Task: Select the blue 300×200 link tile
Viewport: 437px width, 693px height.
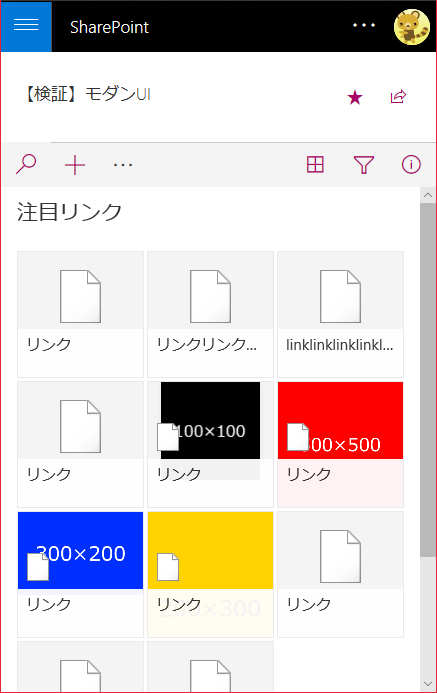Action: point(80,575)
